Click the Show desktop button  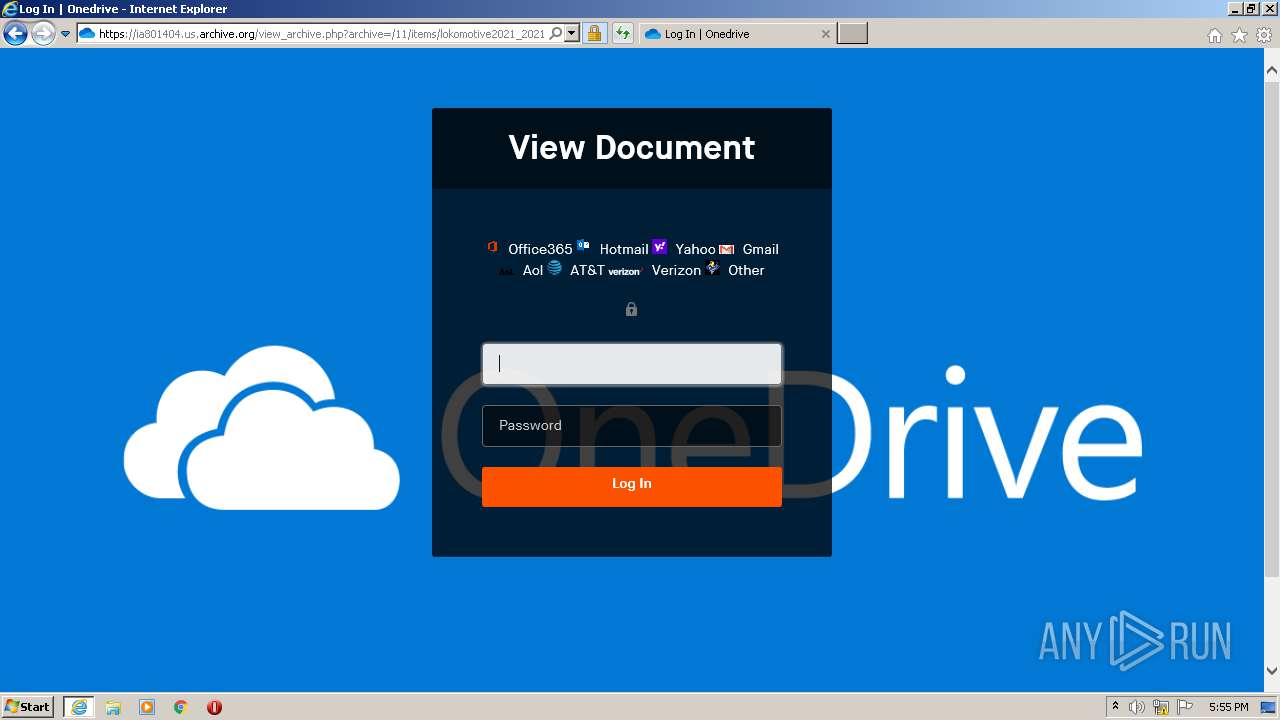[1269, 707]
